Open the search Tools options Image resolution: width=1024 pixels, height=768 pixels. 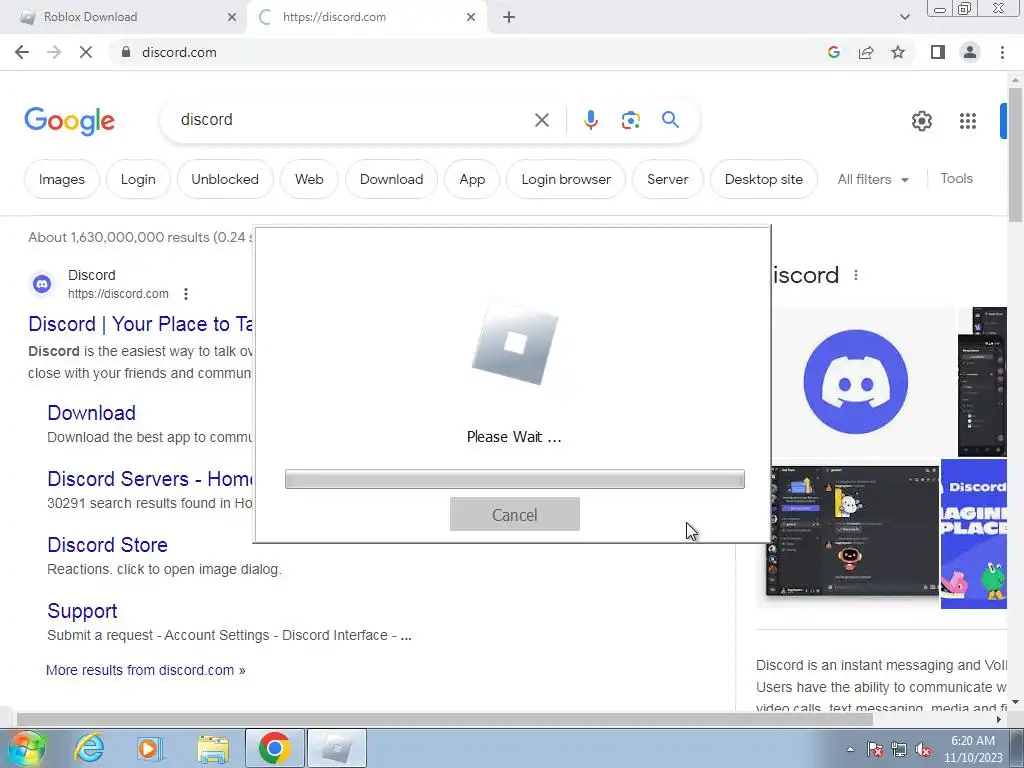coord(956,178)
